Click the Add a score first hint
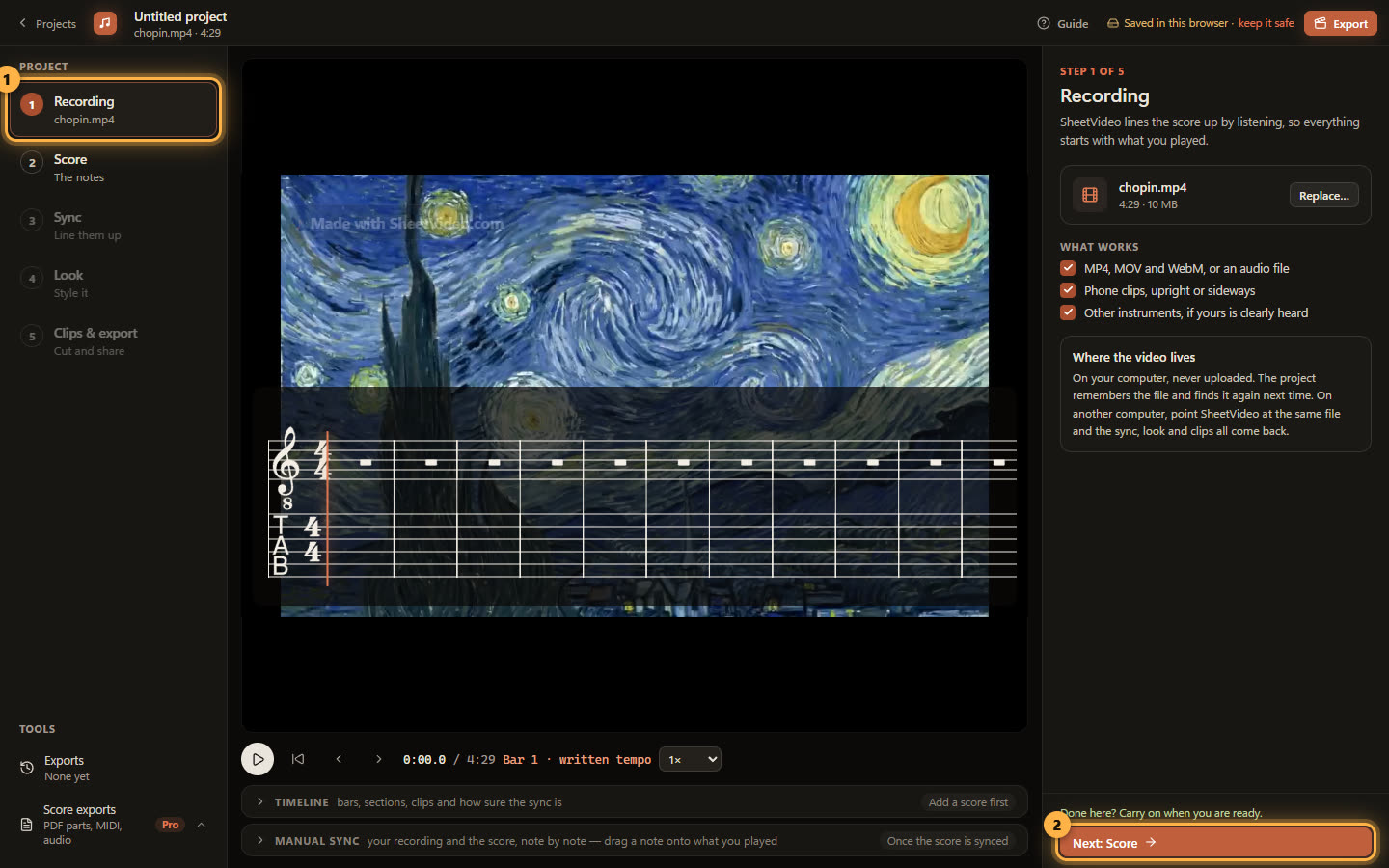Viewport: 1389px width, 868px height. [x=968, y=801]
